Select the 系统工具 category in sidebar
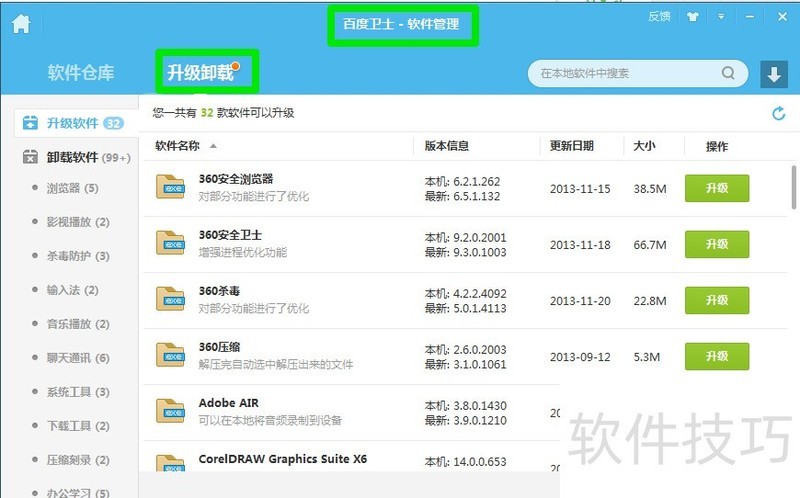The width and height of the screenshot is (800, 498). coord(78,392)
